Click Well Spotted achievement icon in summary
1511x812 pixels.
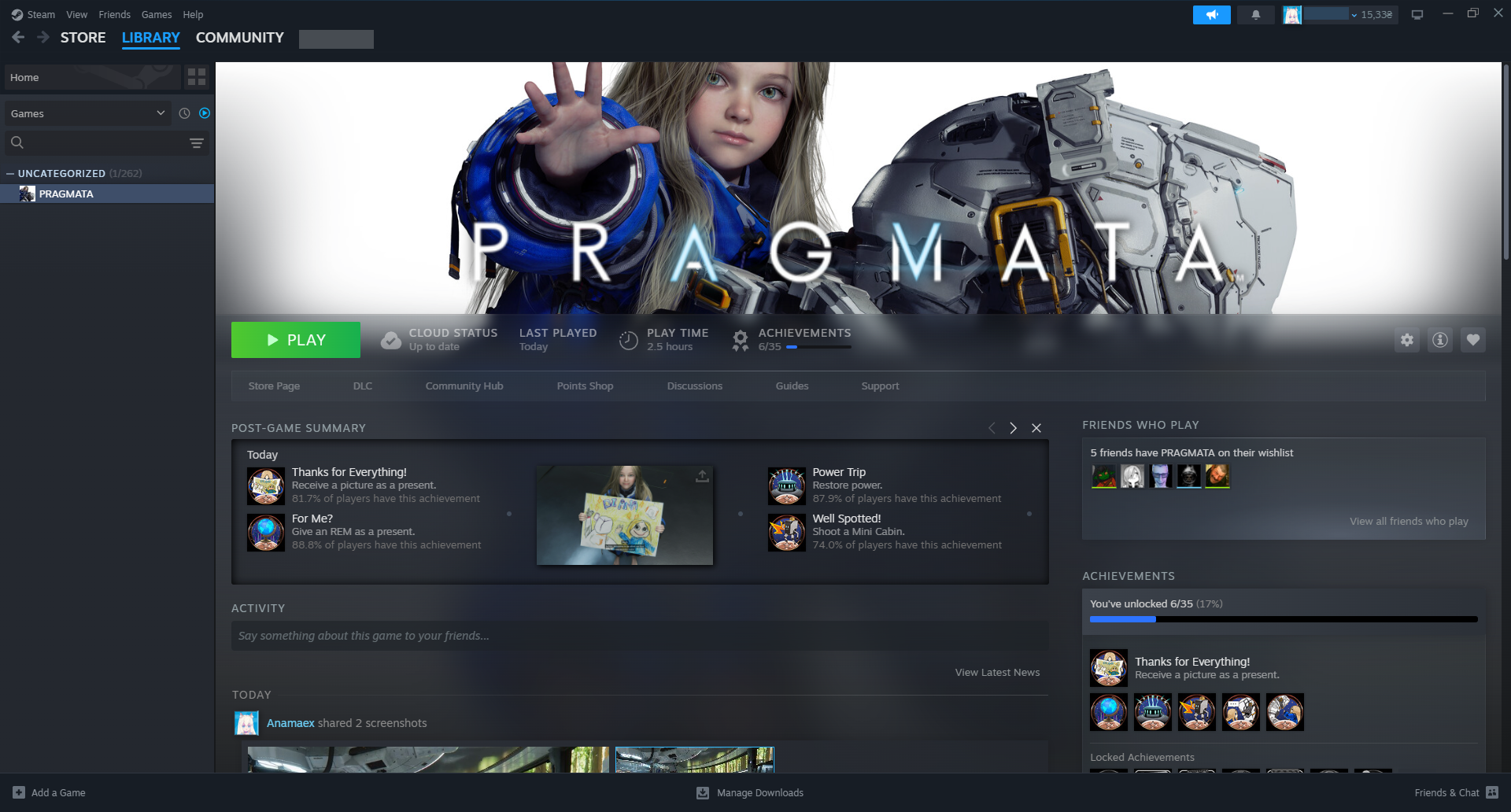(x=787, y=533)
